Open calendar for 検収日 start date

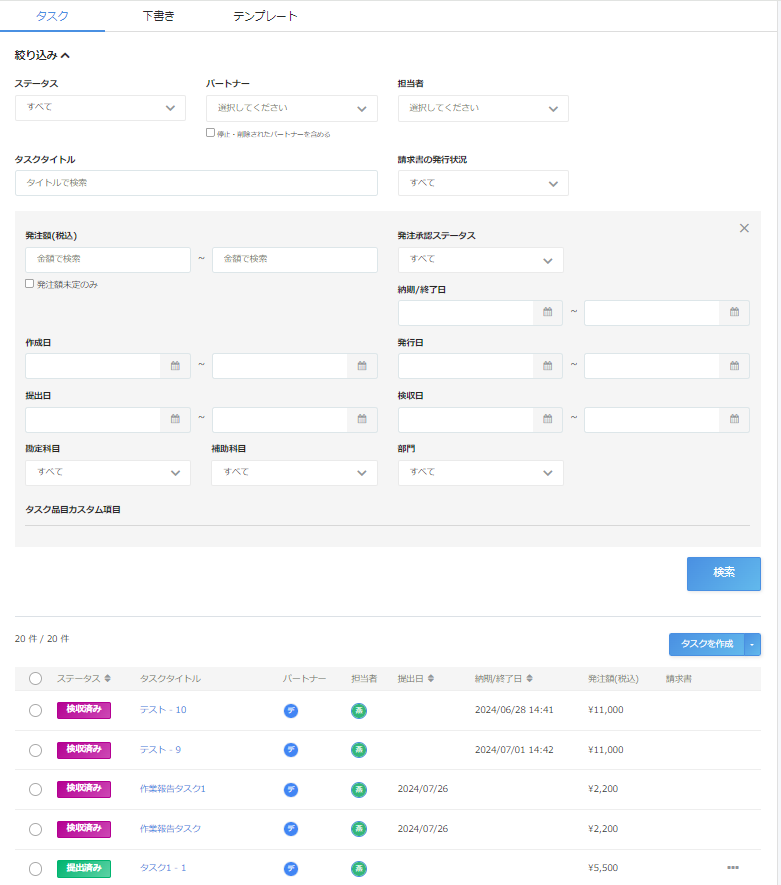547,419
